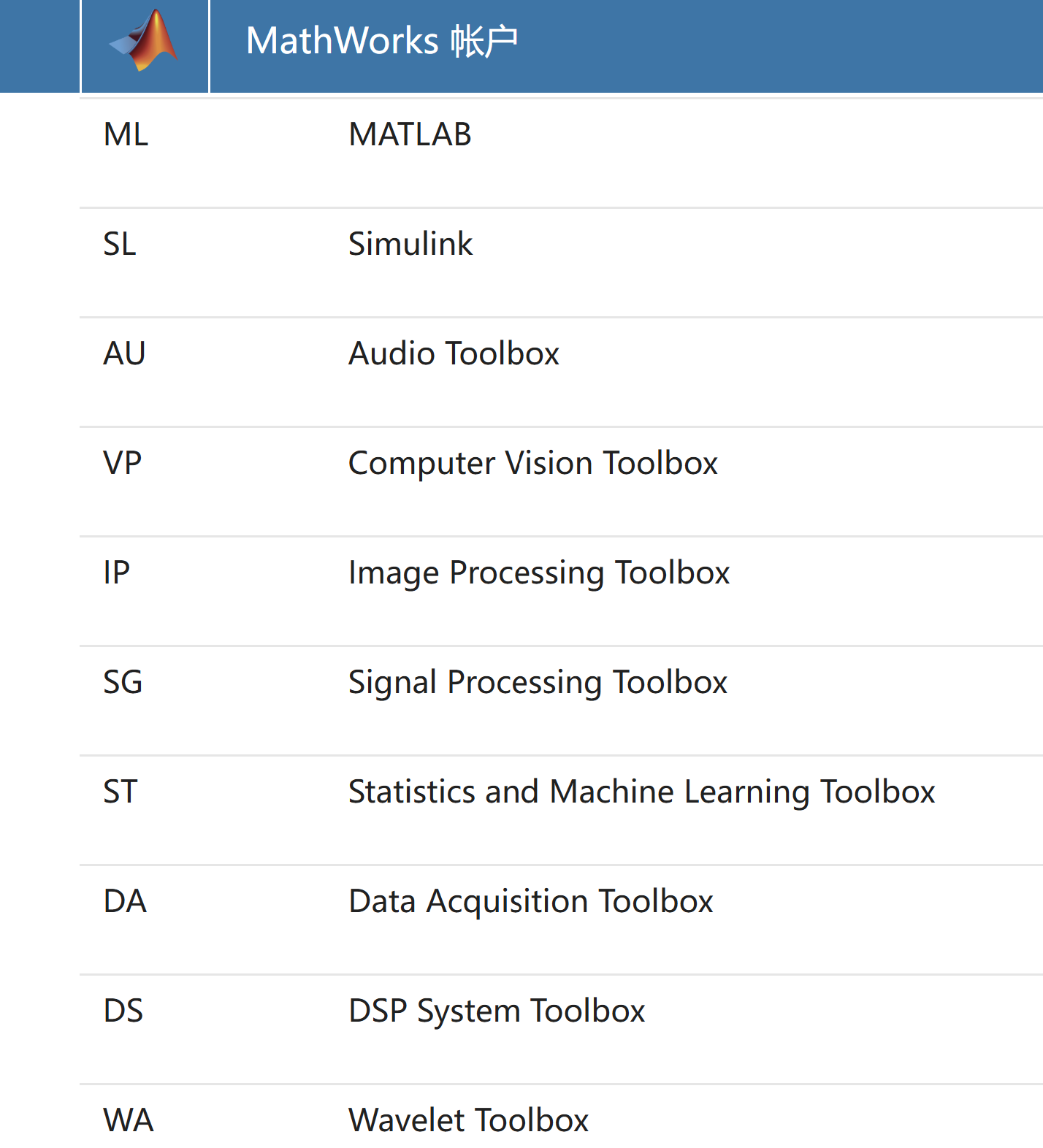Select the SL product code
1043x1148 pixels.
(x=120, y=244)
